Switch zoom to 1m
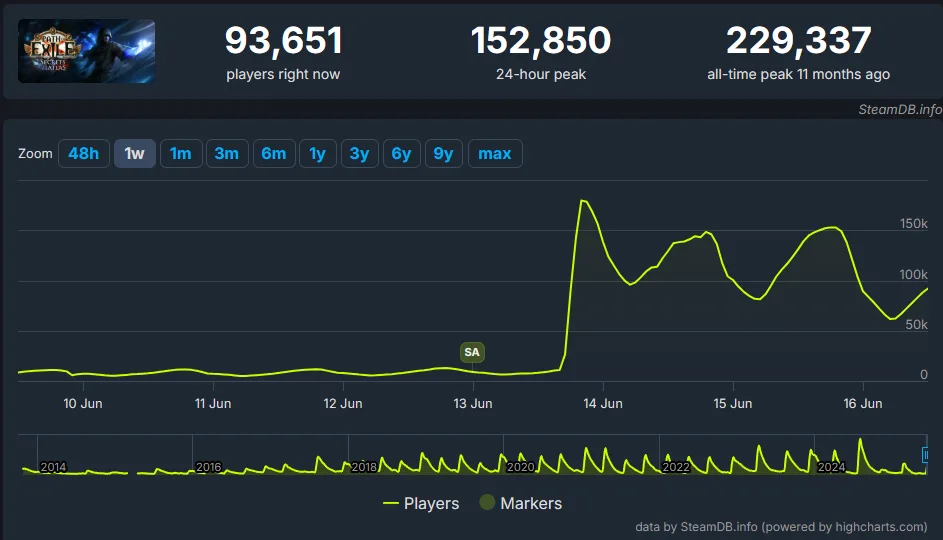The height and width of the screenshot is (540, 943). [x=180, y=153]
